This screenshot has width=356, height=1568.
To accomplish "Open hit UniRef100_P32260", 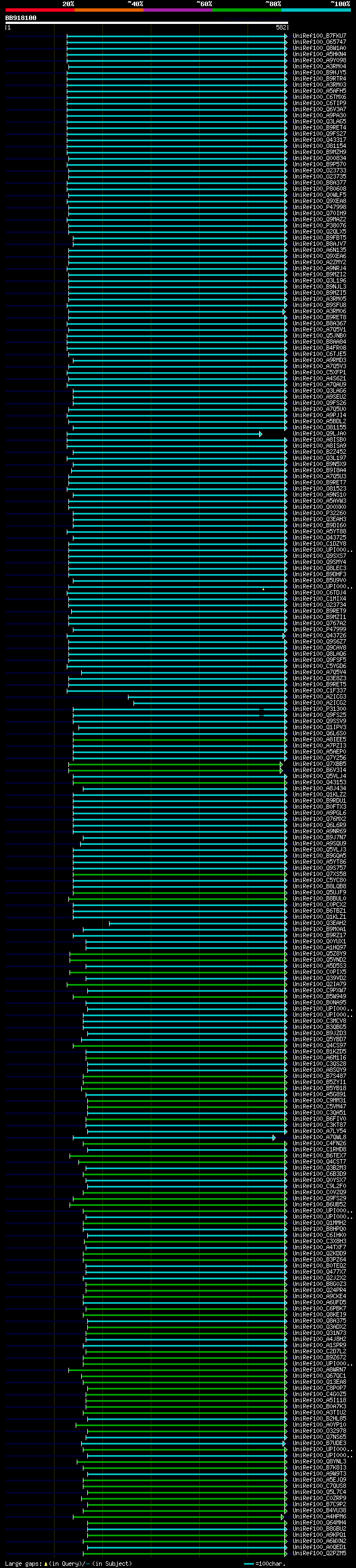I will click(319, 513).
